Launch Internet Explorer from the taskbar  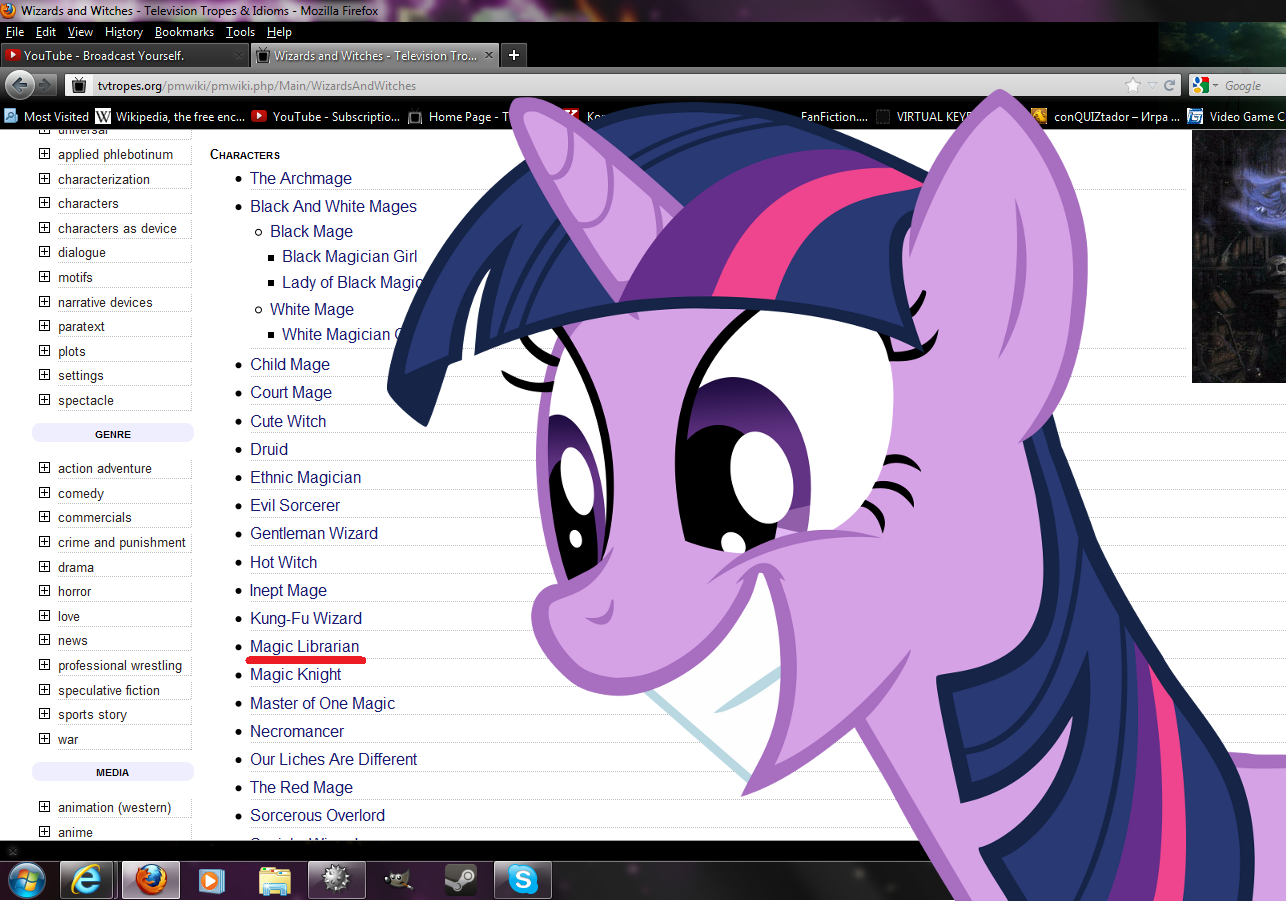click(x=87, y=880)
